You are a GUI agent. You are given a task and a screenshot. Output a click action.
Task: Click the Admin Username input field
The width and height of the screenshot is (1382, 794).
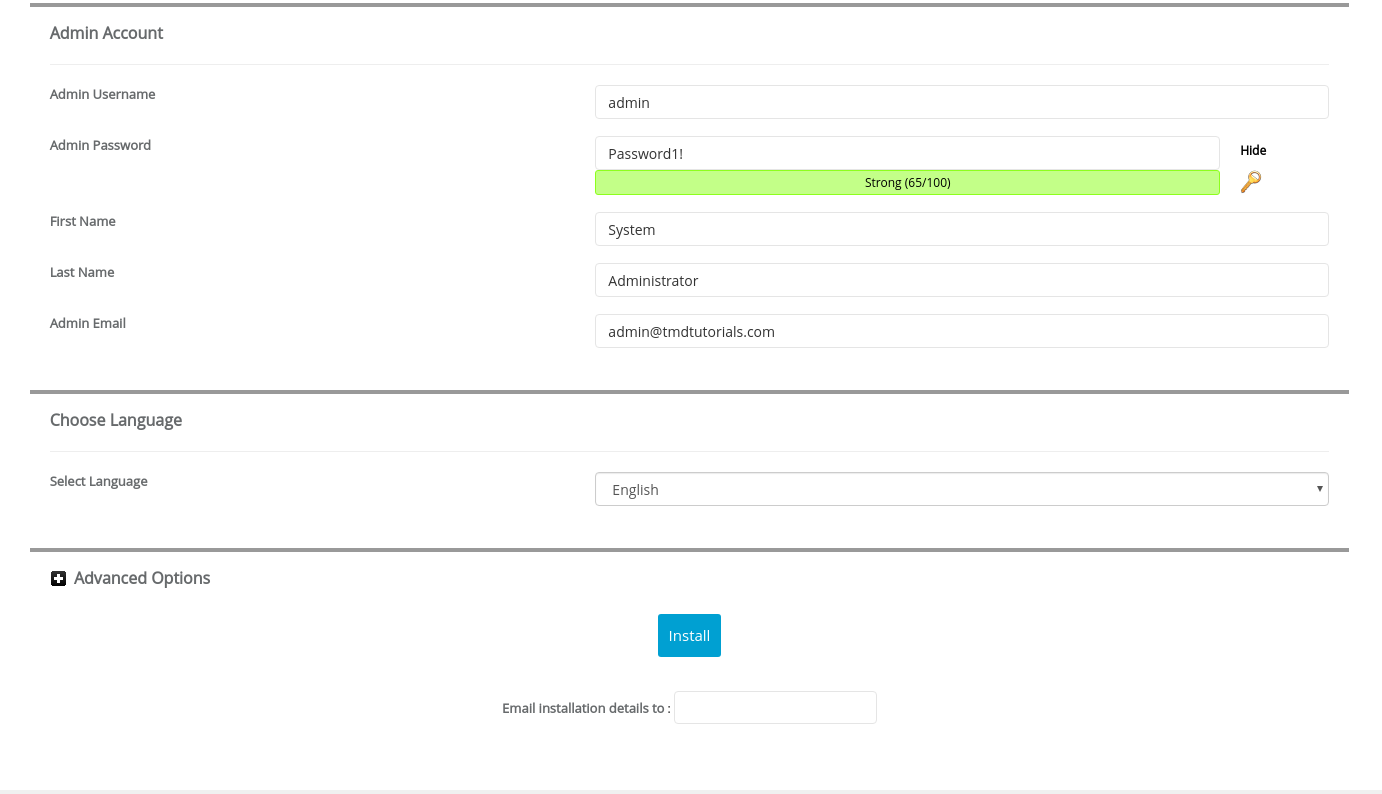[x=961, y=101]
